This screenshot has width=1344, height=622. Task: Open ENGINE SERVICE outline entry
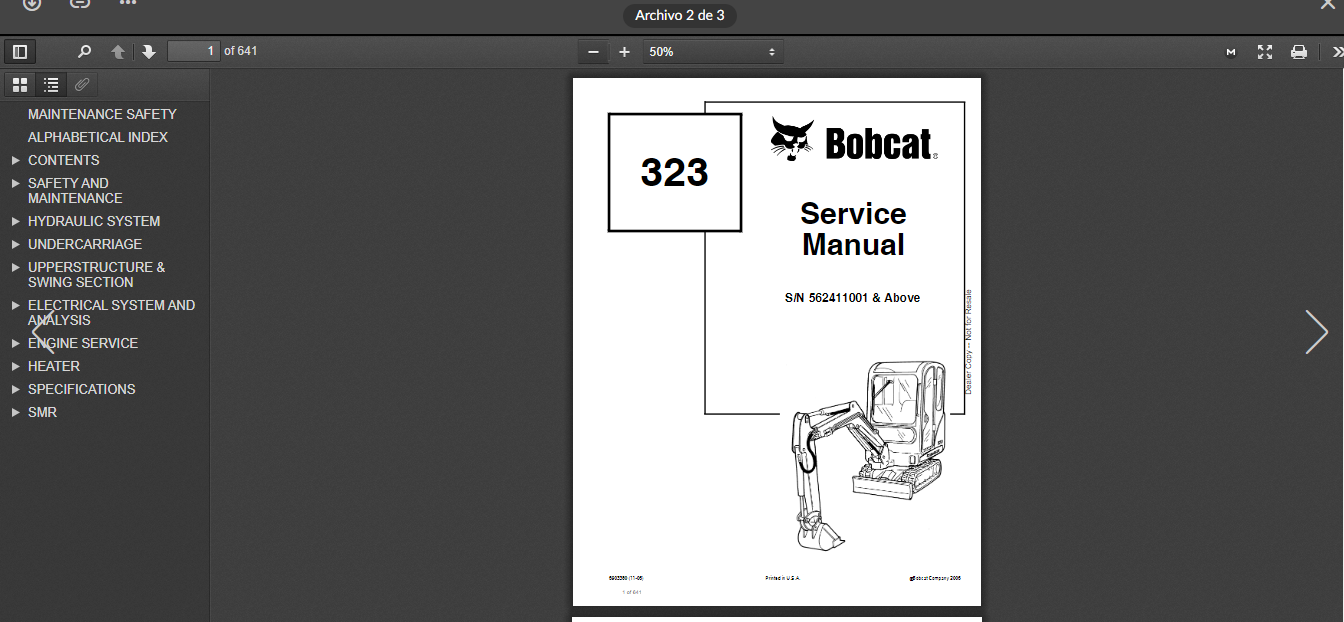coord(83,343)
